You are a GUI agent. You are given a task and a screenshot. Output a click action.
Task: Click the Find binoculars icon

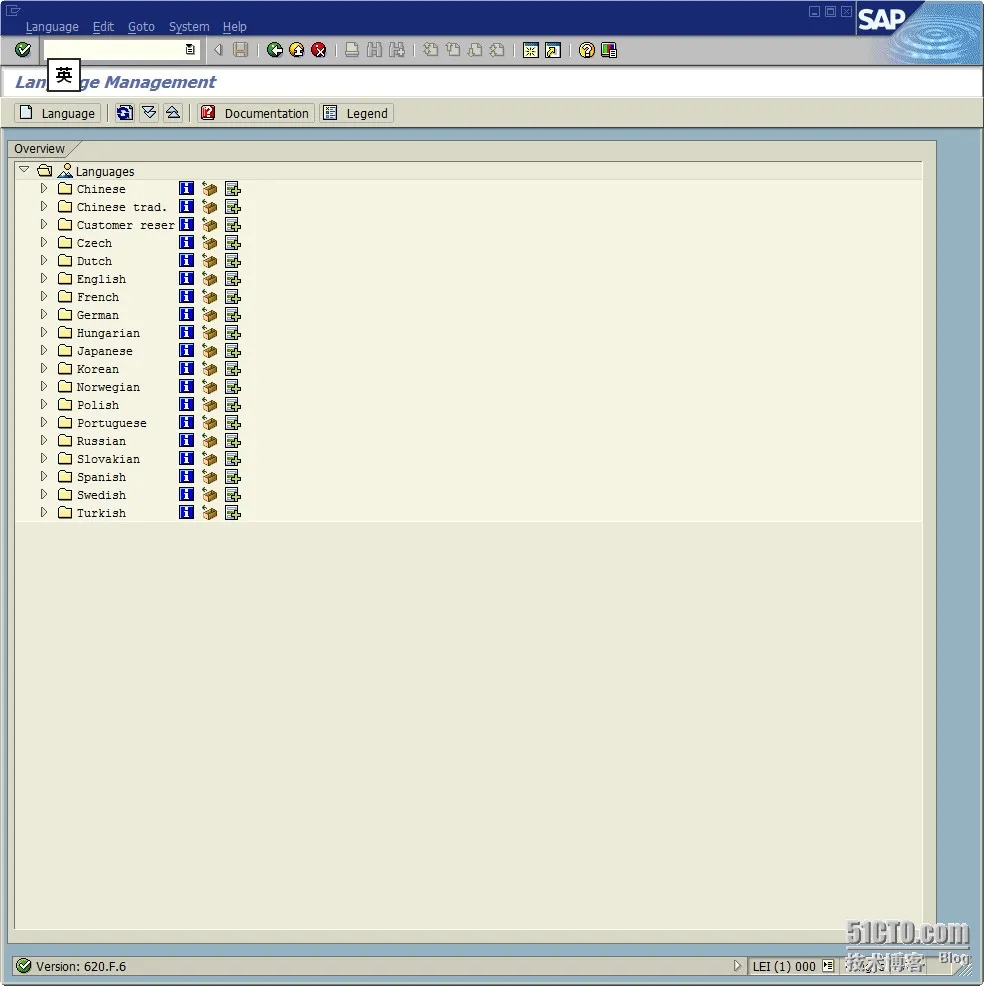tap(374, 50)
